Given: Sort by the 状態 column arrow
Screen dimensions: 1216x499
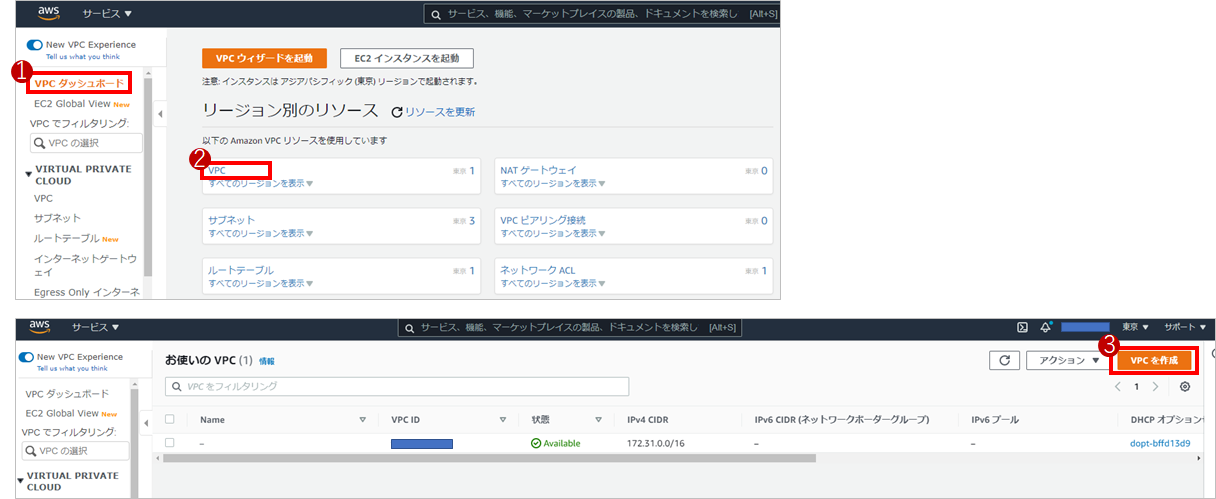Looking at the screenshot, I should tap(598, 420).
